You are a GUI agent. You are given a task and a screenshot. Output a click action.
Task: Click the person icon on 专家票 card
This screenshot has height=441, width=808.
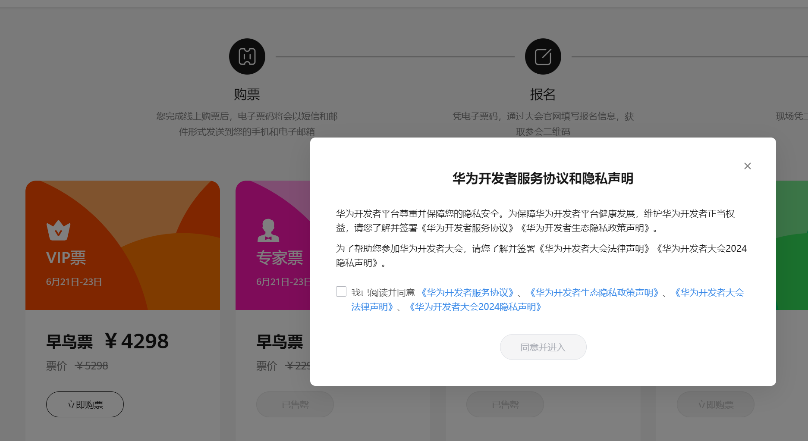[x=268, y=230]
